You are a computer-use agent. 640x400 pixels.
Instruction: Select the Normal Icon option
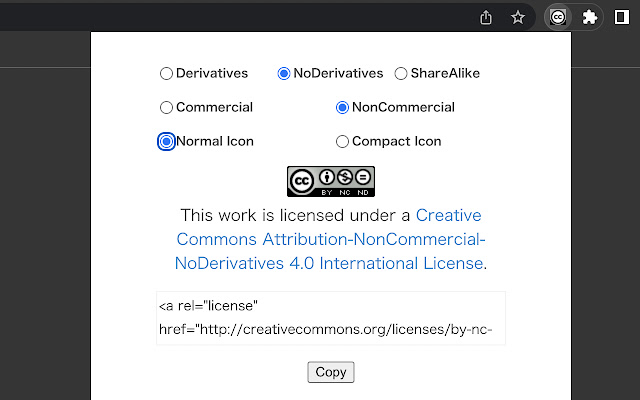point(166,142)
